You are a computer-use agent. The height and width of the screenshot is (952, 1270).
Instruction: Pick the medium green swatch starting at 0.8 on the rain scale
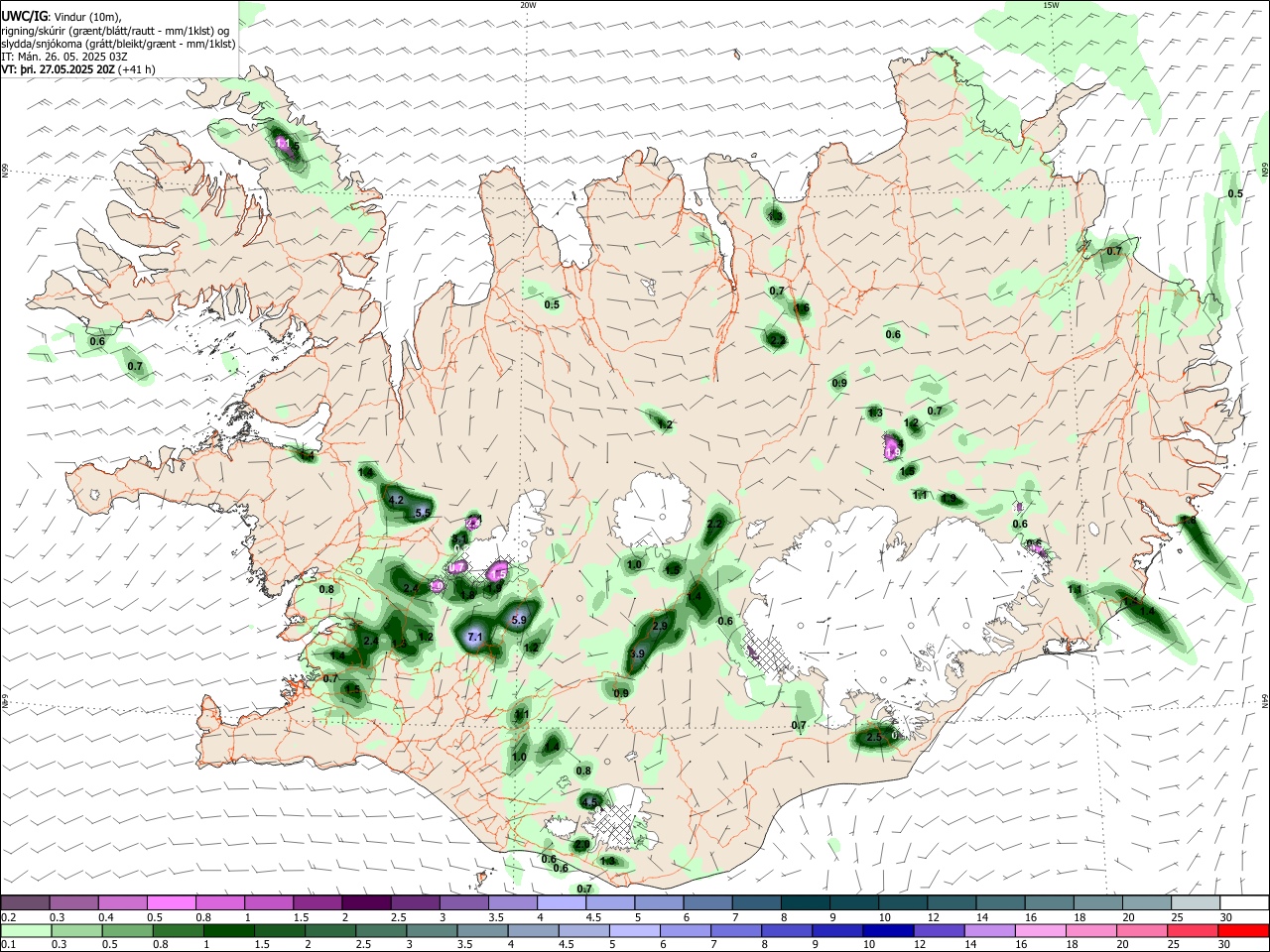179,931
